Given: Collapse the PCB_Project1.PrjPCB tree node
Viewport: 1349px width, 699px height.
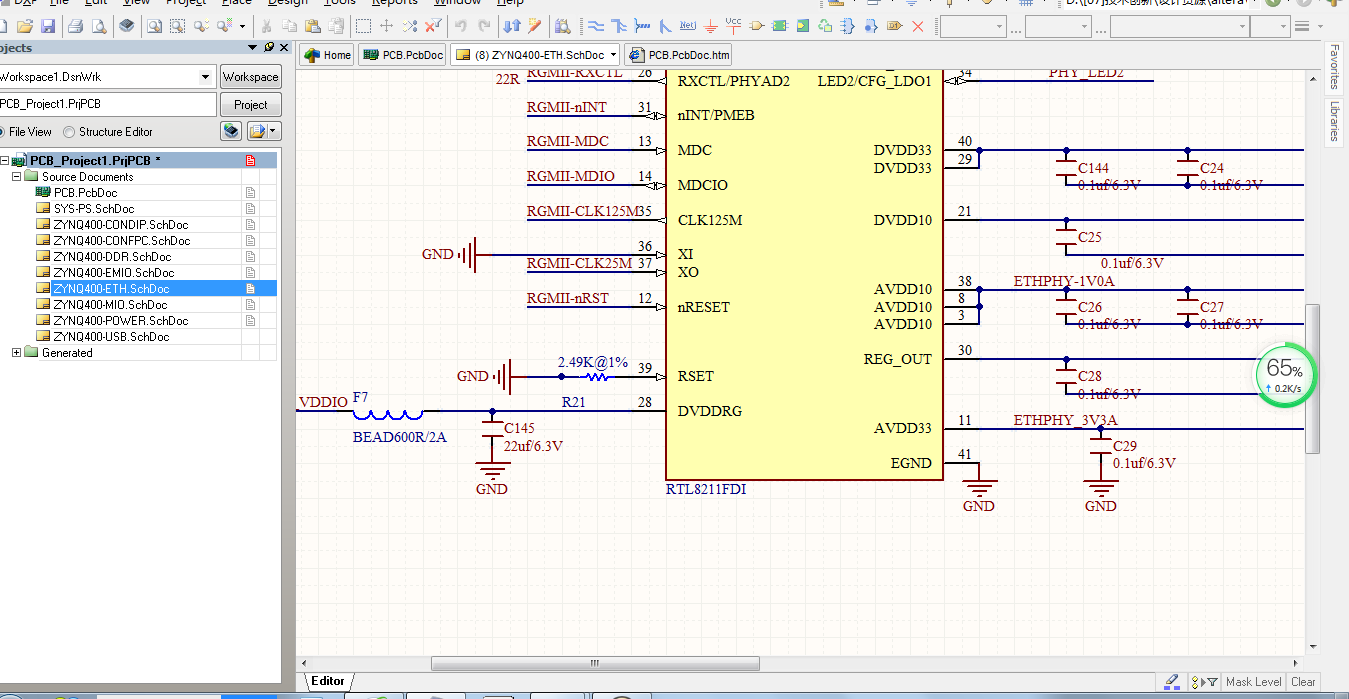Looking at the screenshot, I should tap(4, 160).
